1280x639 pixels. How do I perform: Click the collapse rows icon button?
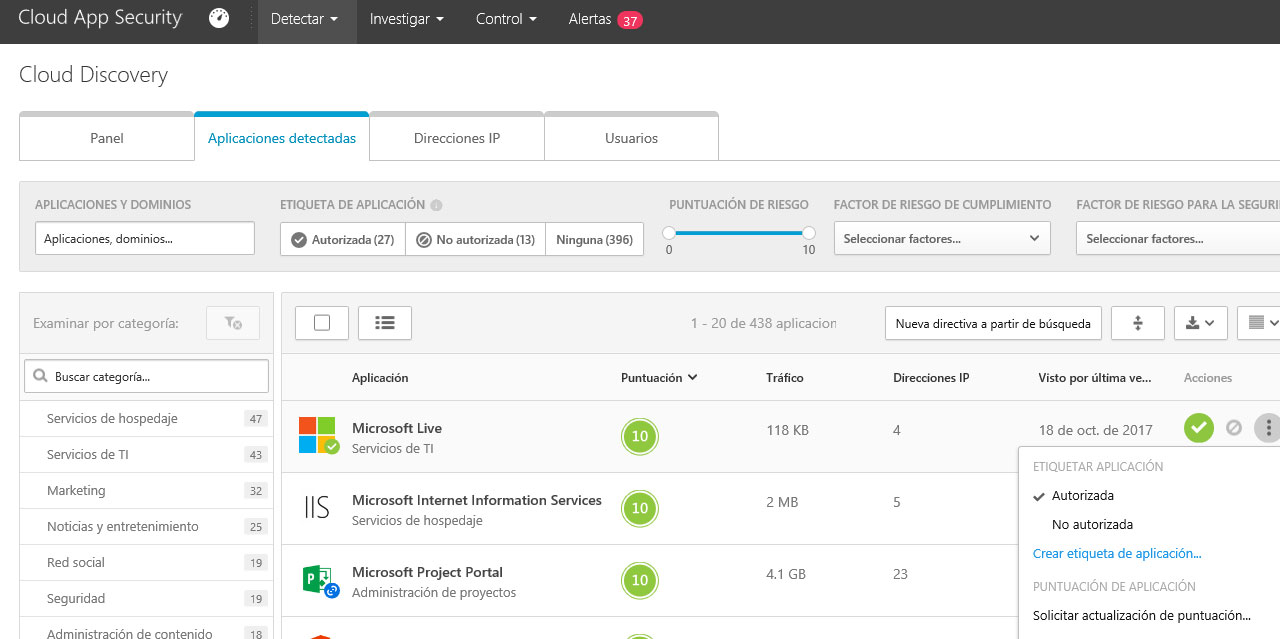1138,323
